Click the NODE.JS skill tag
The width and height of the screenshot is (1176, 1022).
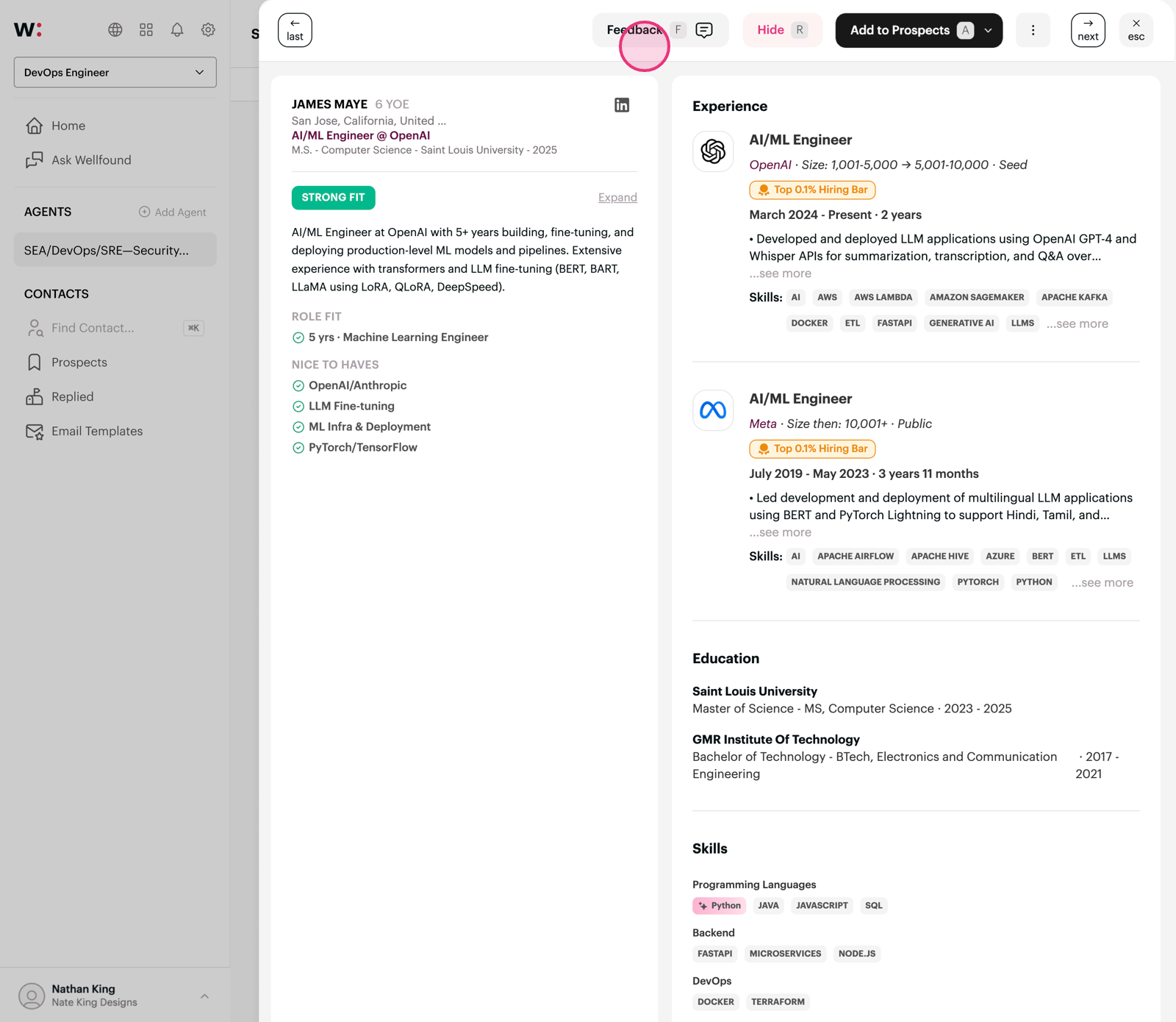(x=857, y=954)
